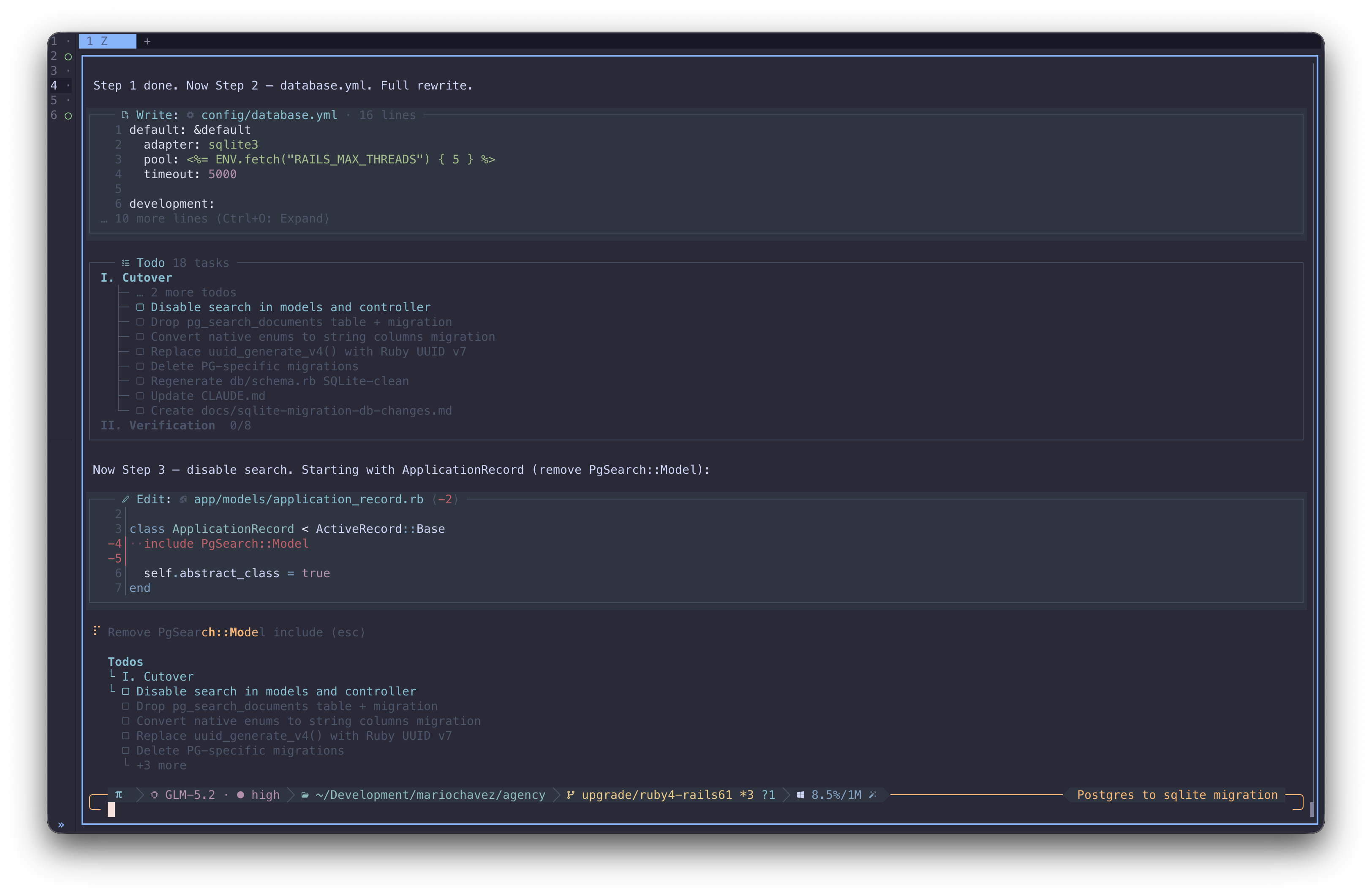
Task: Expand 'II. Verification 0/8' section
Action: pyautogui.click(x=176, y=425)
